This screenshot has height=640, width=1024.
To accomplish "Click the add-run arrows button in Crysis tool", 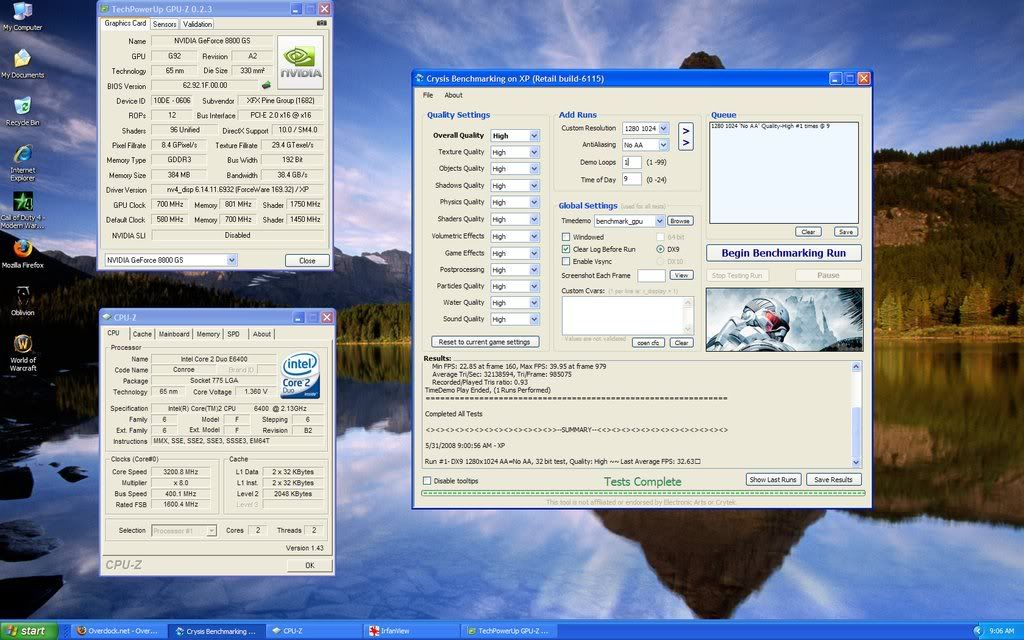I will [685, 136].
